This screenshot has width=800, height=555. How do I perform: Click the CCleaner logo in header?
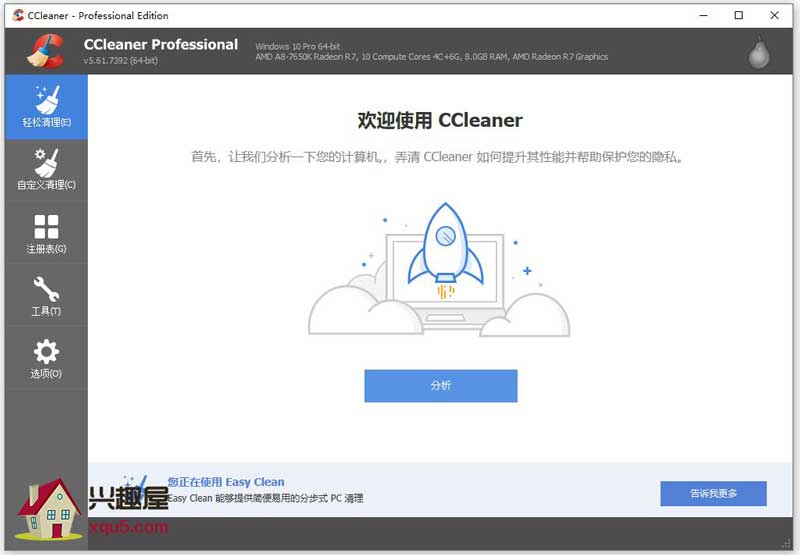click(x=45, y=51)
